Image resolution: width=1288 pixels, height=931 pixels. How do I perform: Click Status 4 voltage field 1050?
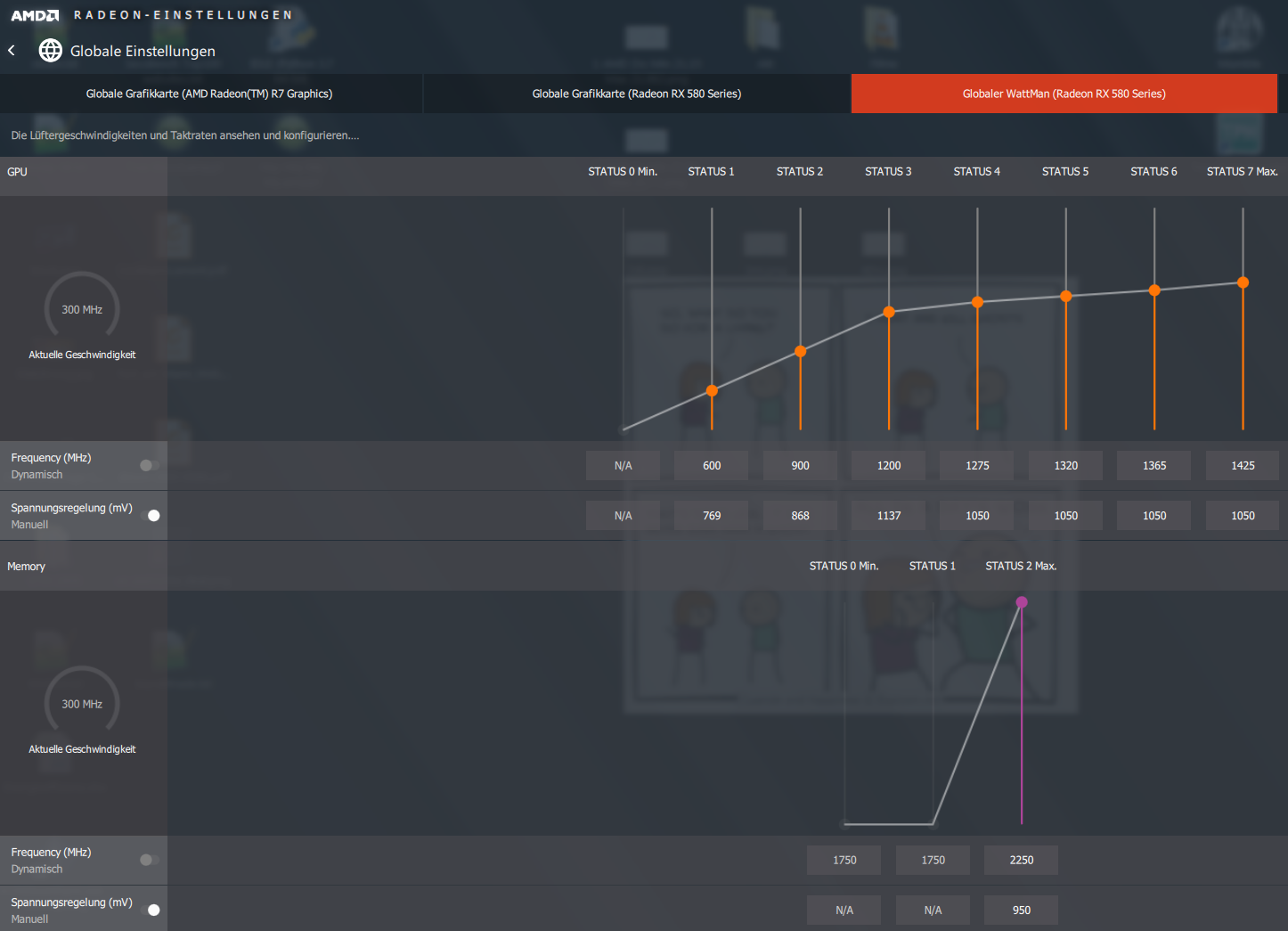click(x=977, y=515)
